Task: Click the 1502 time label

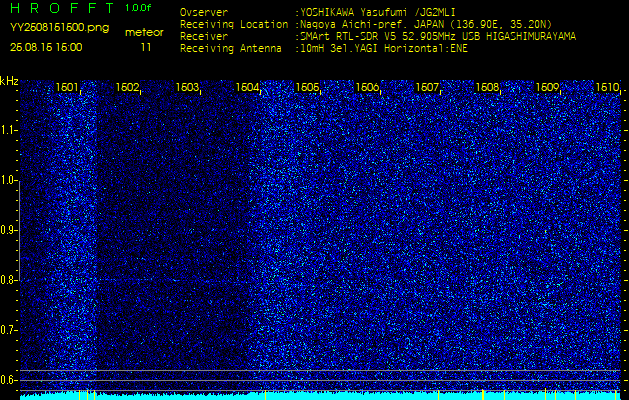Action: point(127,87)
